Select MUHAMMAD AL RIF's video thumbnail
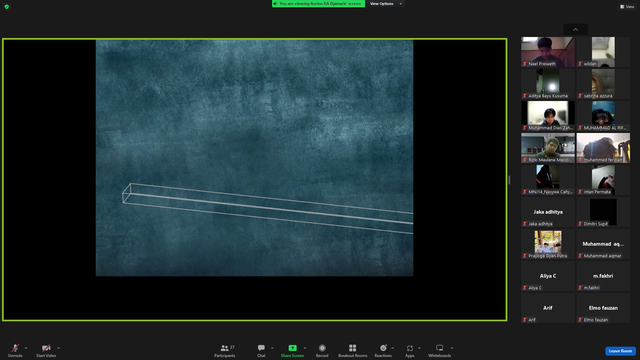640x360 pixels. (603, 116)
